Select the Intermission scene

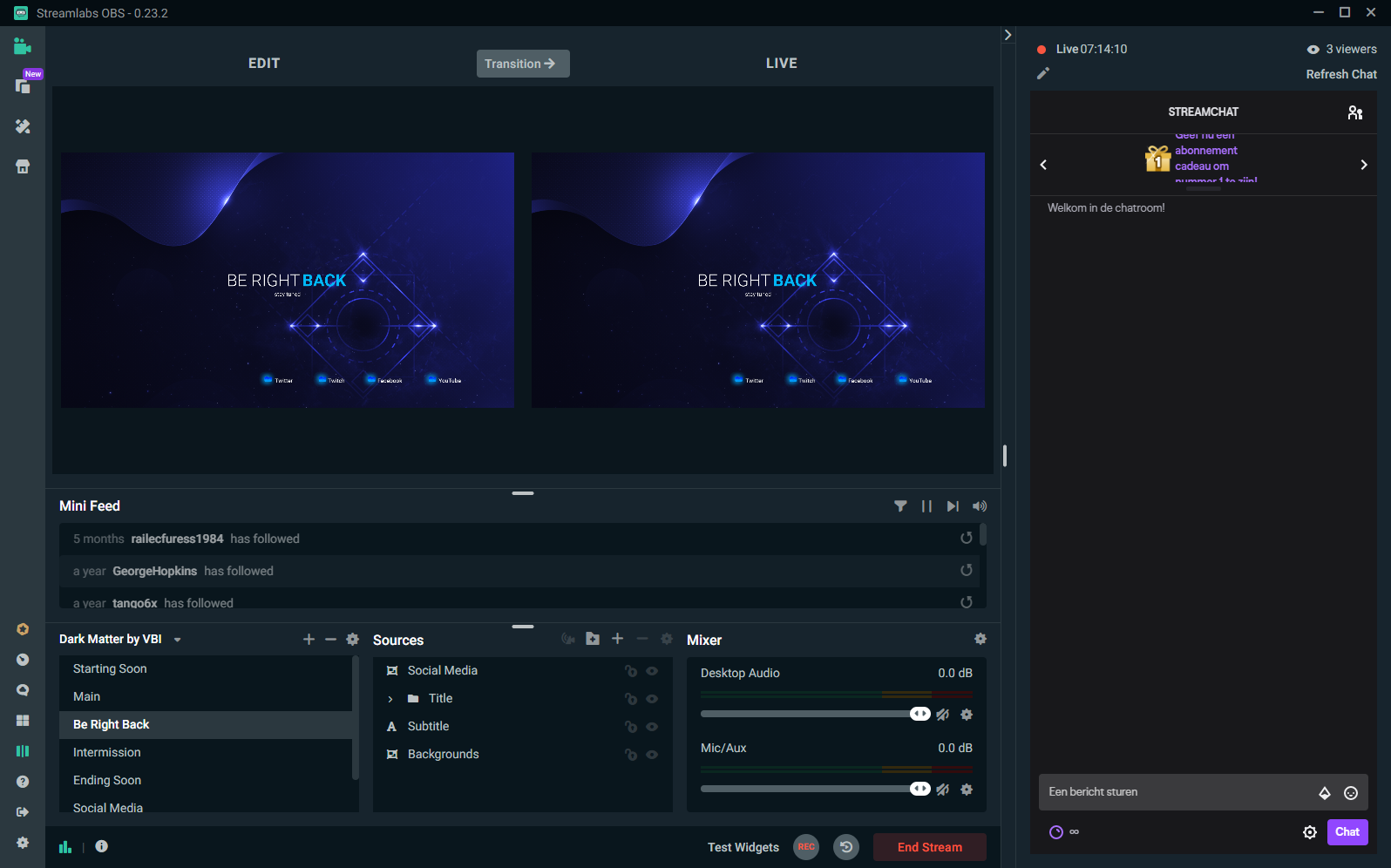[x=107, y=752]
